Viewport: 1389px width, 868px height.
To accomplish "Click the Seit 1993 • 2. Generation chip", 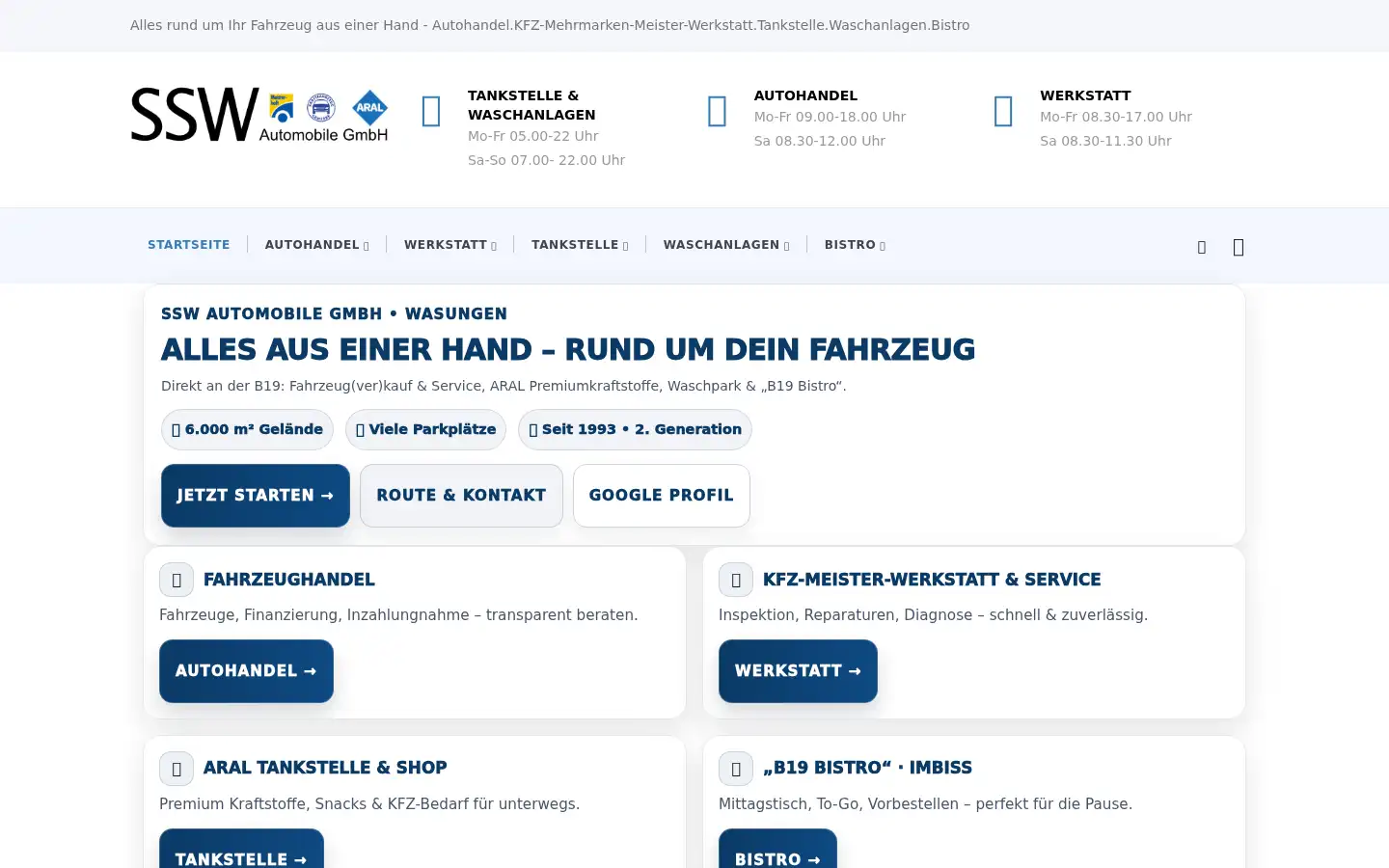I will click(635, 430).
